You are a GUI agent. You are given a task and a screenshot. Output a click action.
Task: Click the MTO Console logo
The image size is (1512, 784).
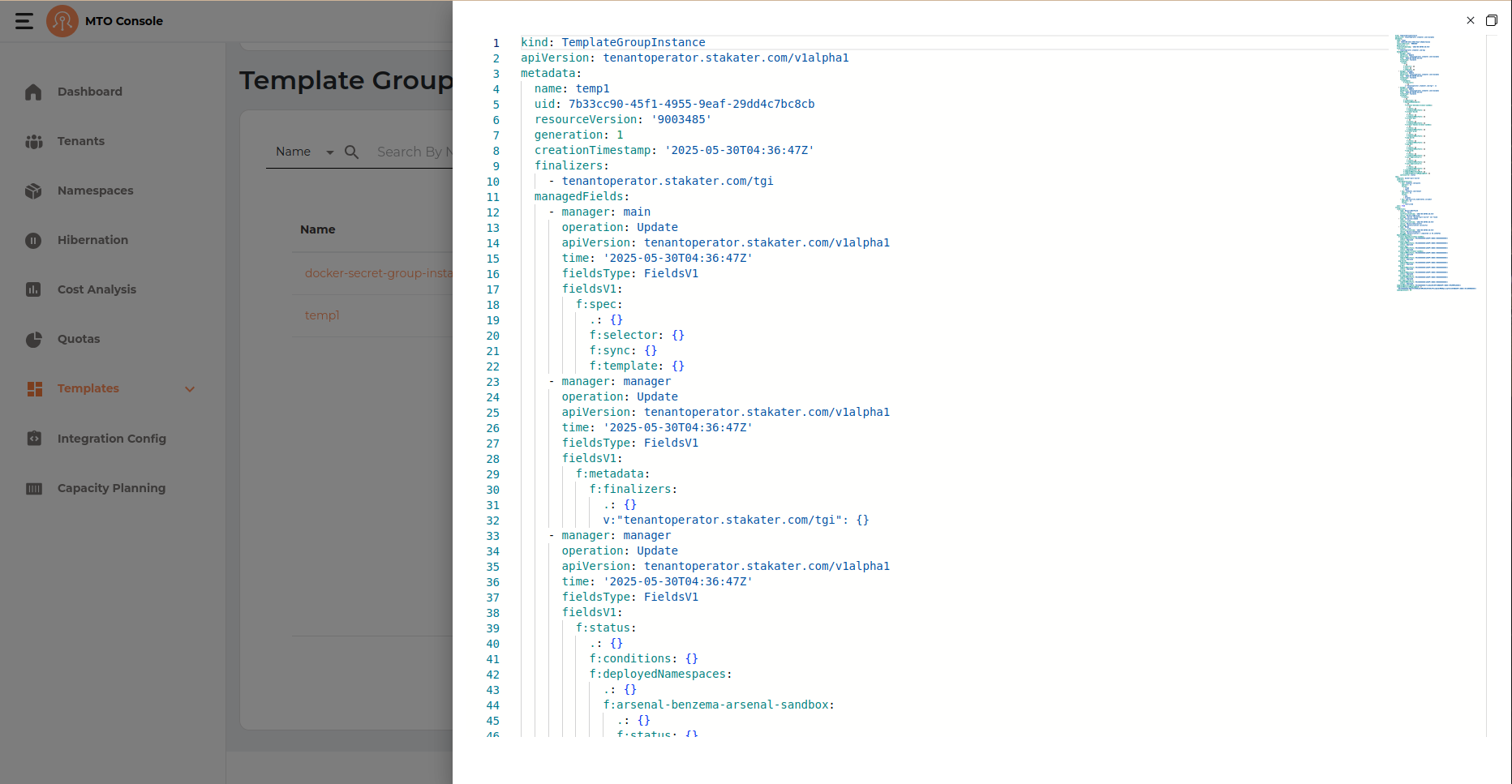(62, 21)
